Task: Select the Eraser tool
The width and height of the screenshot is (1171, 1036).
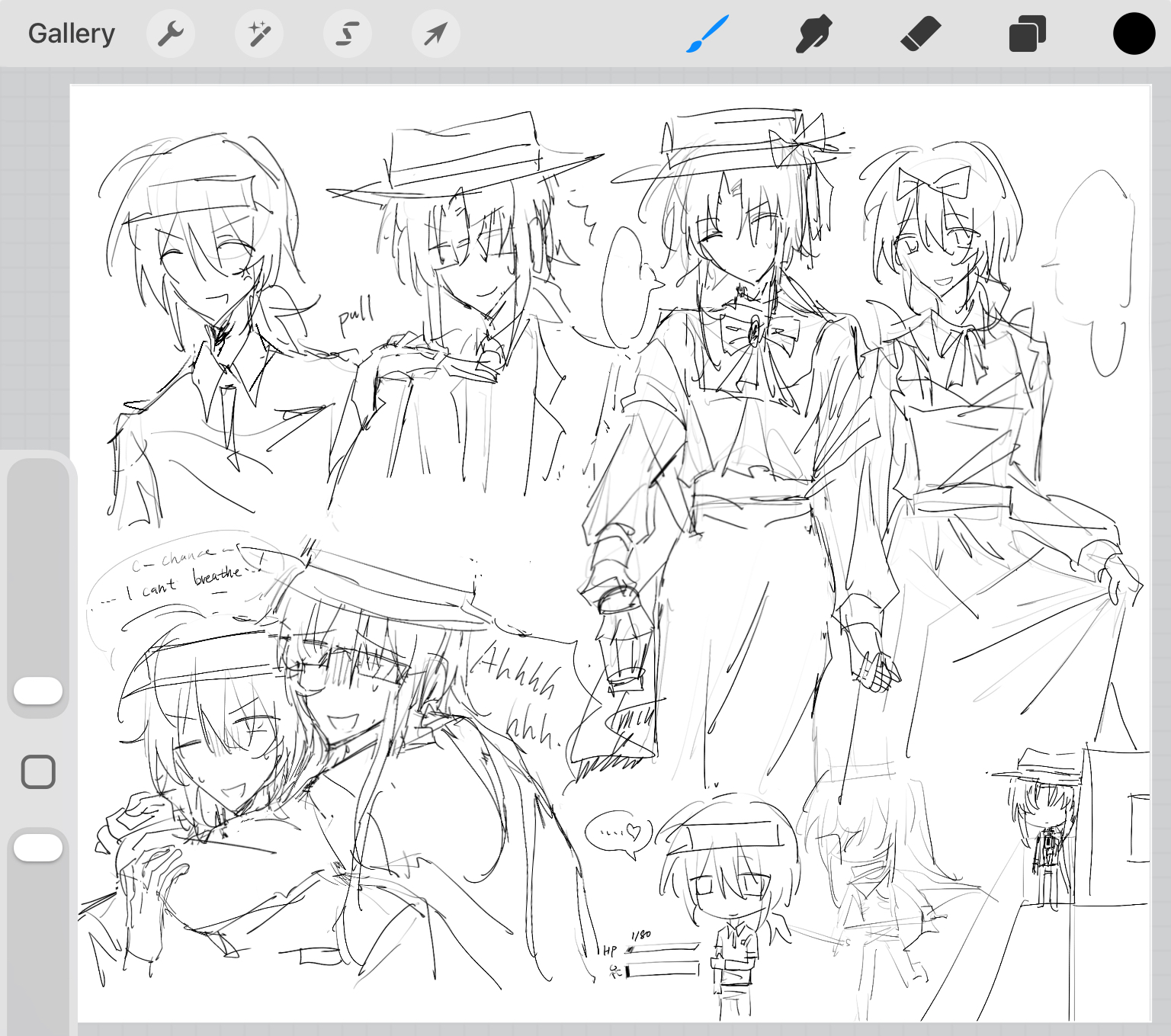Action: click(921, 34)
